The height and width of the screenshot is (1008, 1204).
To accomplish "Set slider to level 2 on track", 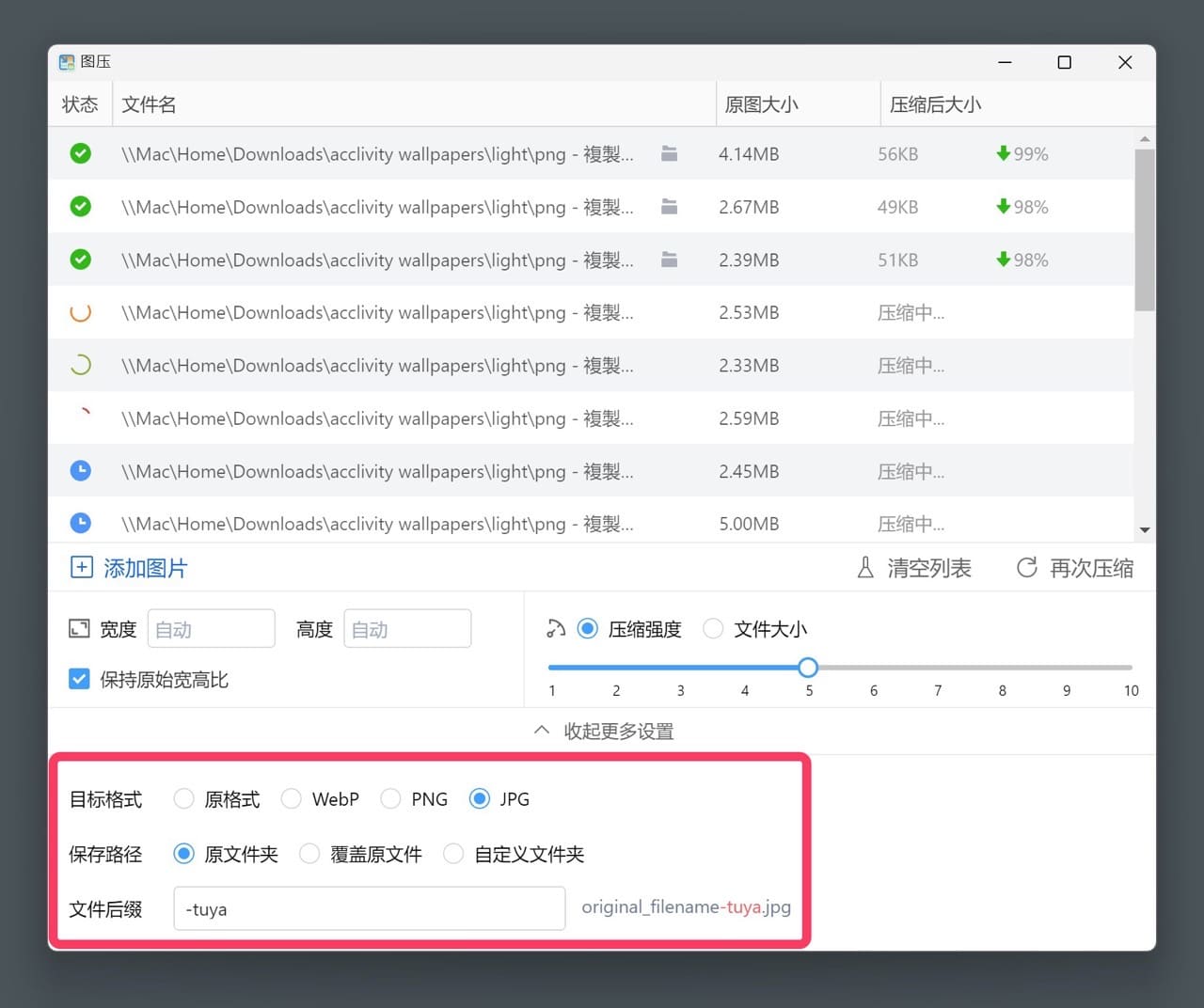I will click(x=616, y=668).
